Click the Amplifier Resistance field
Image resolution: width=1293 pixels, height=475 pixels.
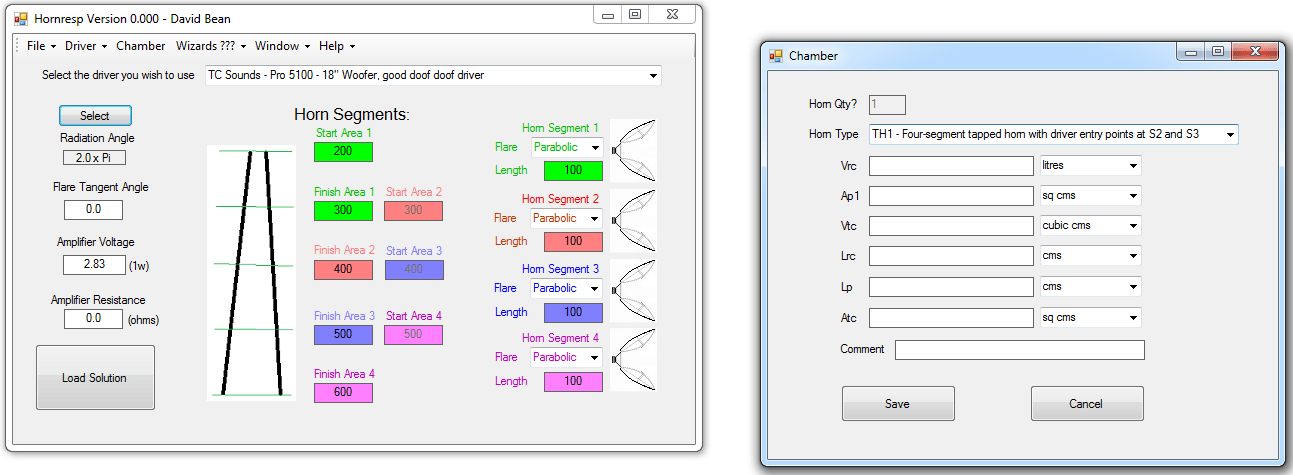[93, 318]
